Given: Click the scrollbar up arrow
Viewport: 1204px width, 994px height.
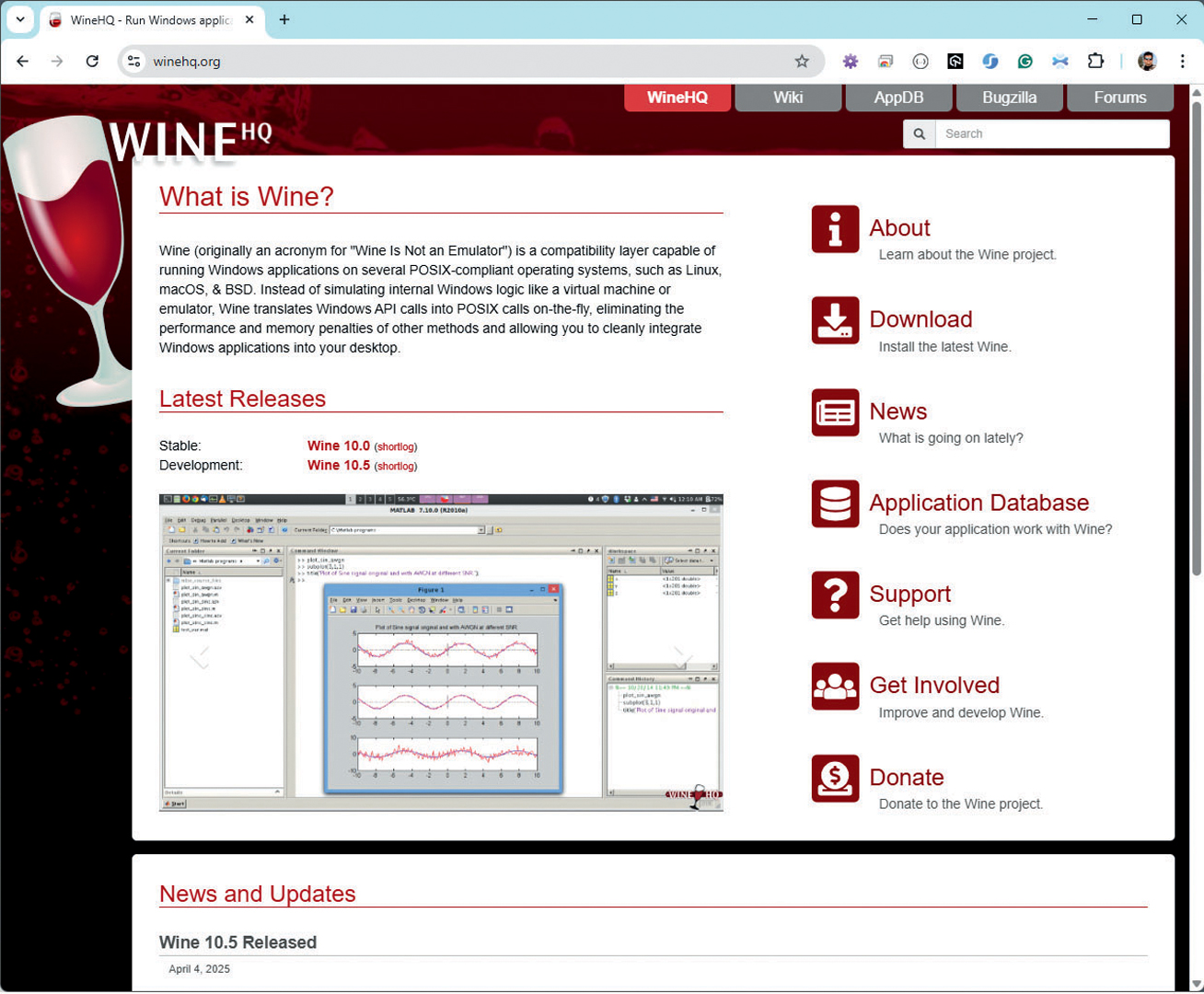Looking at the screenshot, I should pyautogui.click(x=1197, y=92).
